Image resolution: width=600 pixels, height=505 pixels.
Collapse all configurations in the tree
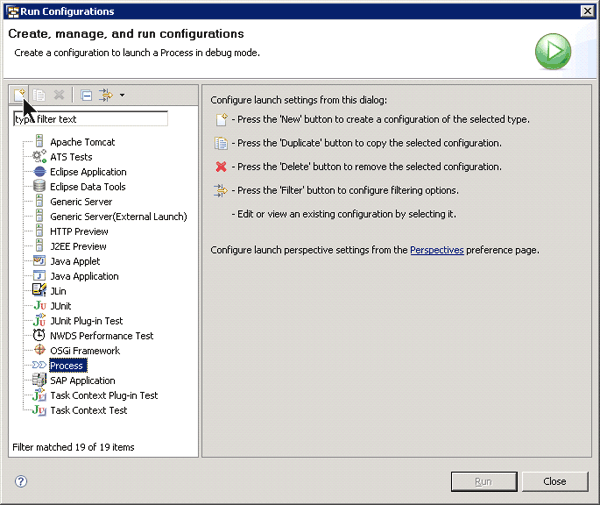(x=86, y=95)
